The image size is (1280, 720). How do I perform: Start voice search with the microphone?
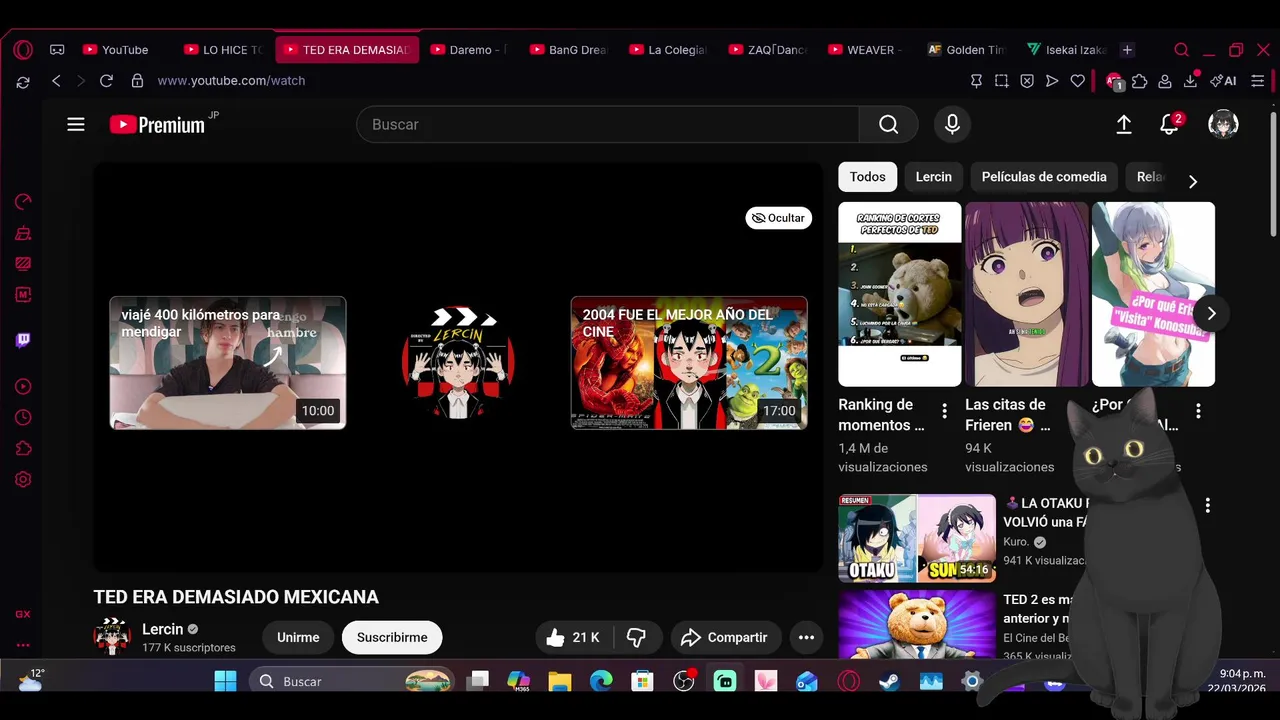[x=952, y=125]
